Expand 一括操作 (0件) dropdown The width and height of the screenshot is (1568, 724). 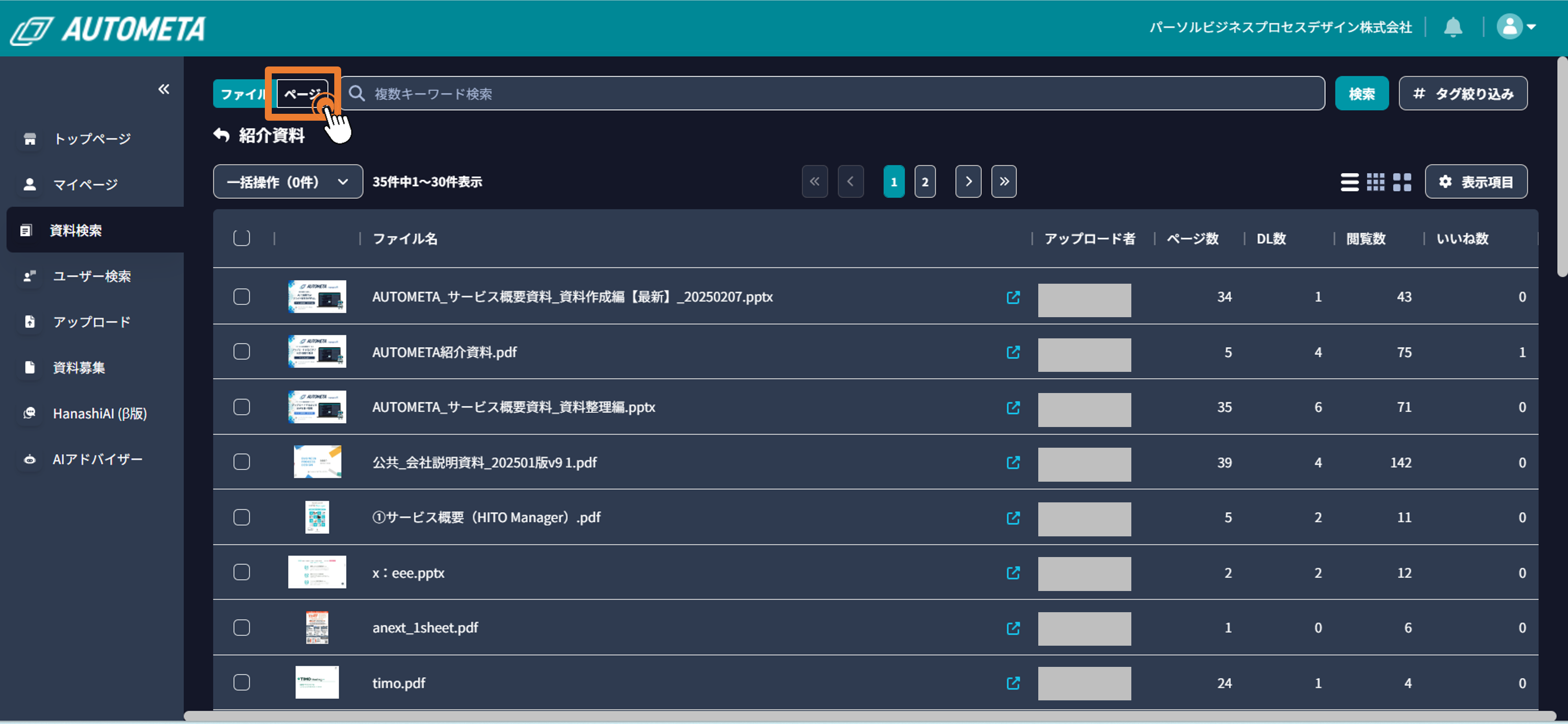(288, 181)
